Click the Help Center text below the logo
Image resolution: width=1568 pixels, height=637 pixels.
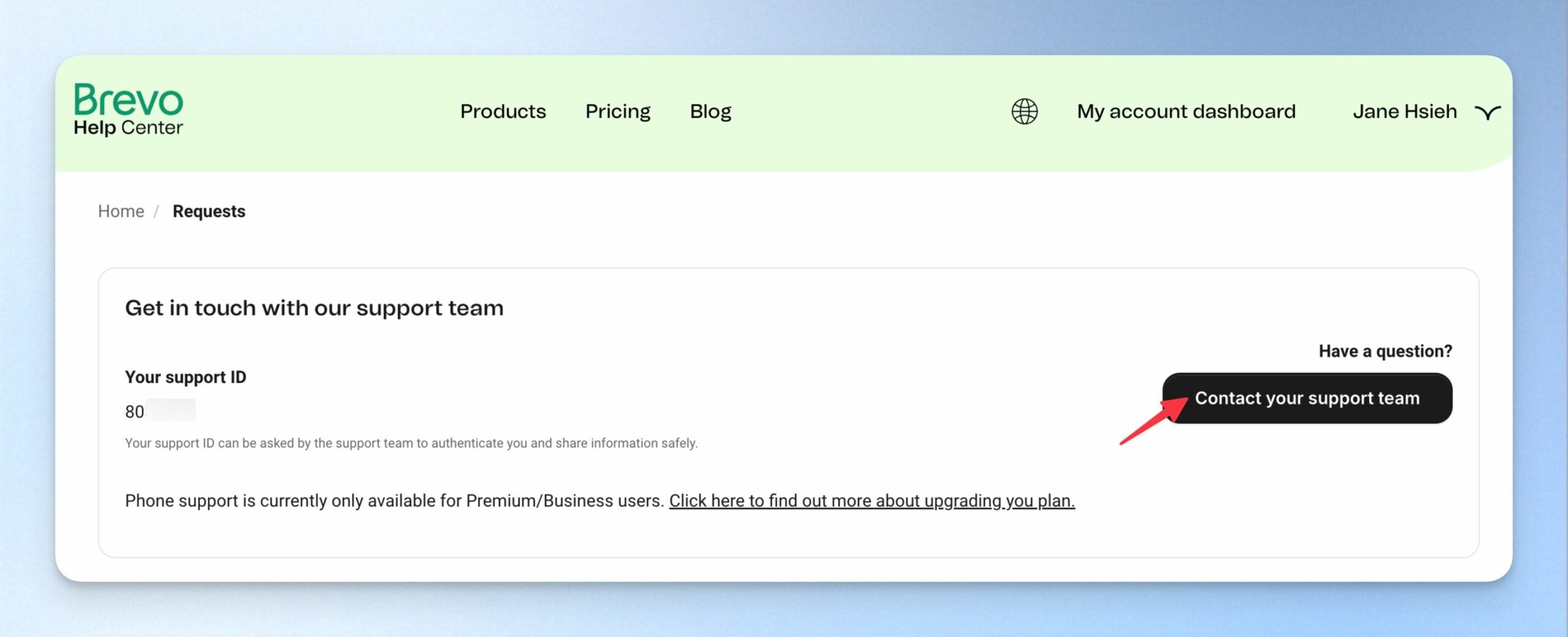[x=128, y=127]
